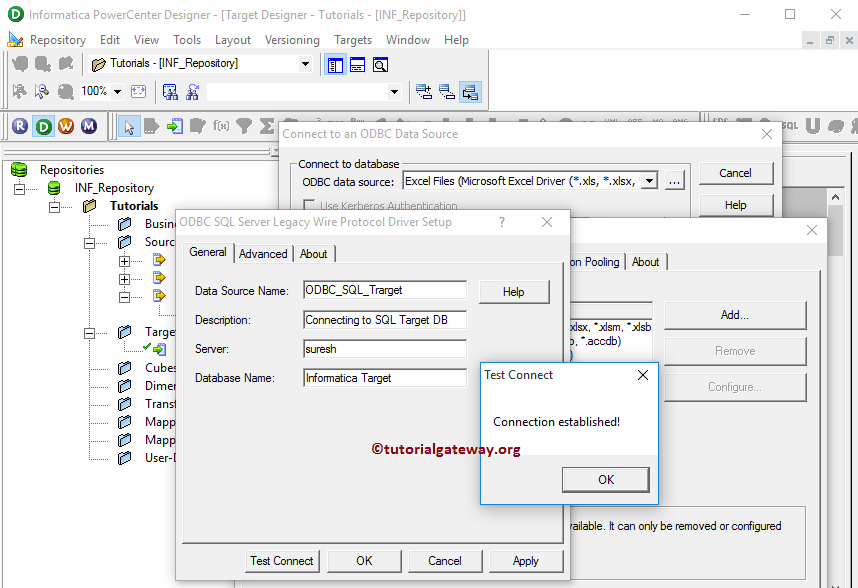Open the Workflow Manager via W icon

pos(66,125)
